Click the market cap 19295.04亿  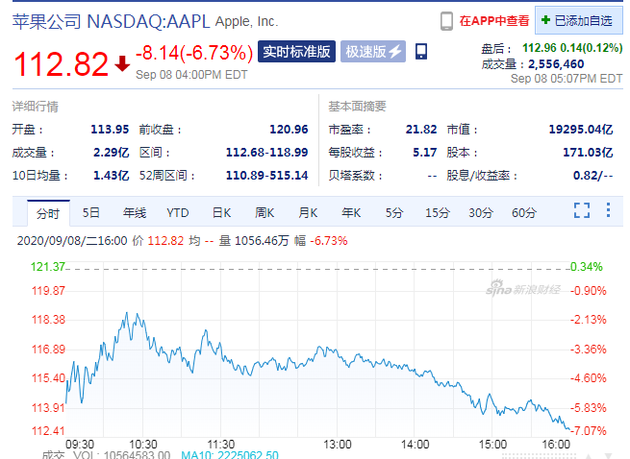pos(581,129)
